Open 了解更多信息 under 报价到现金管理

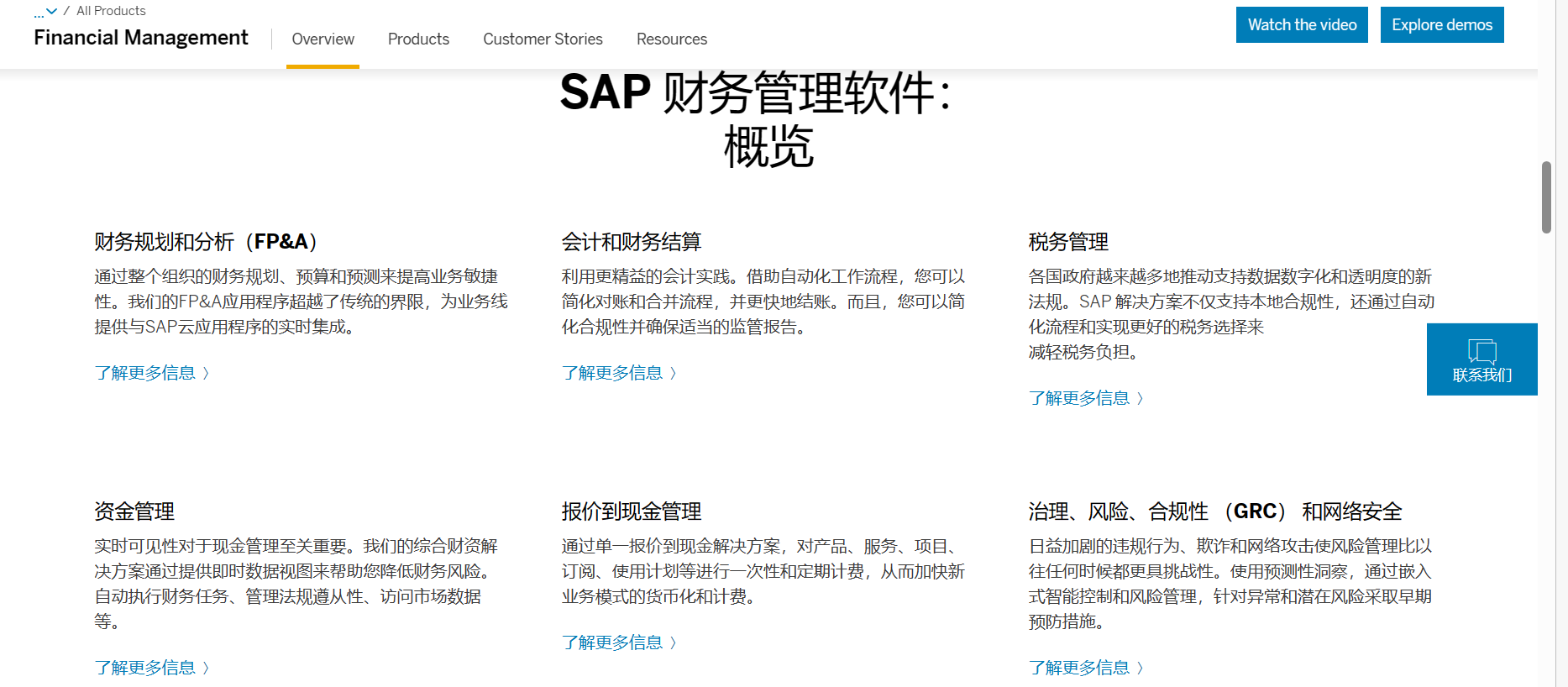coord(619,642)
